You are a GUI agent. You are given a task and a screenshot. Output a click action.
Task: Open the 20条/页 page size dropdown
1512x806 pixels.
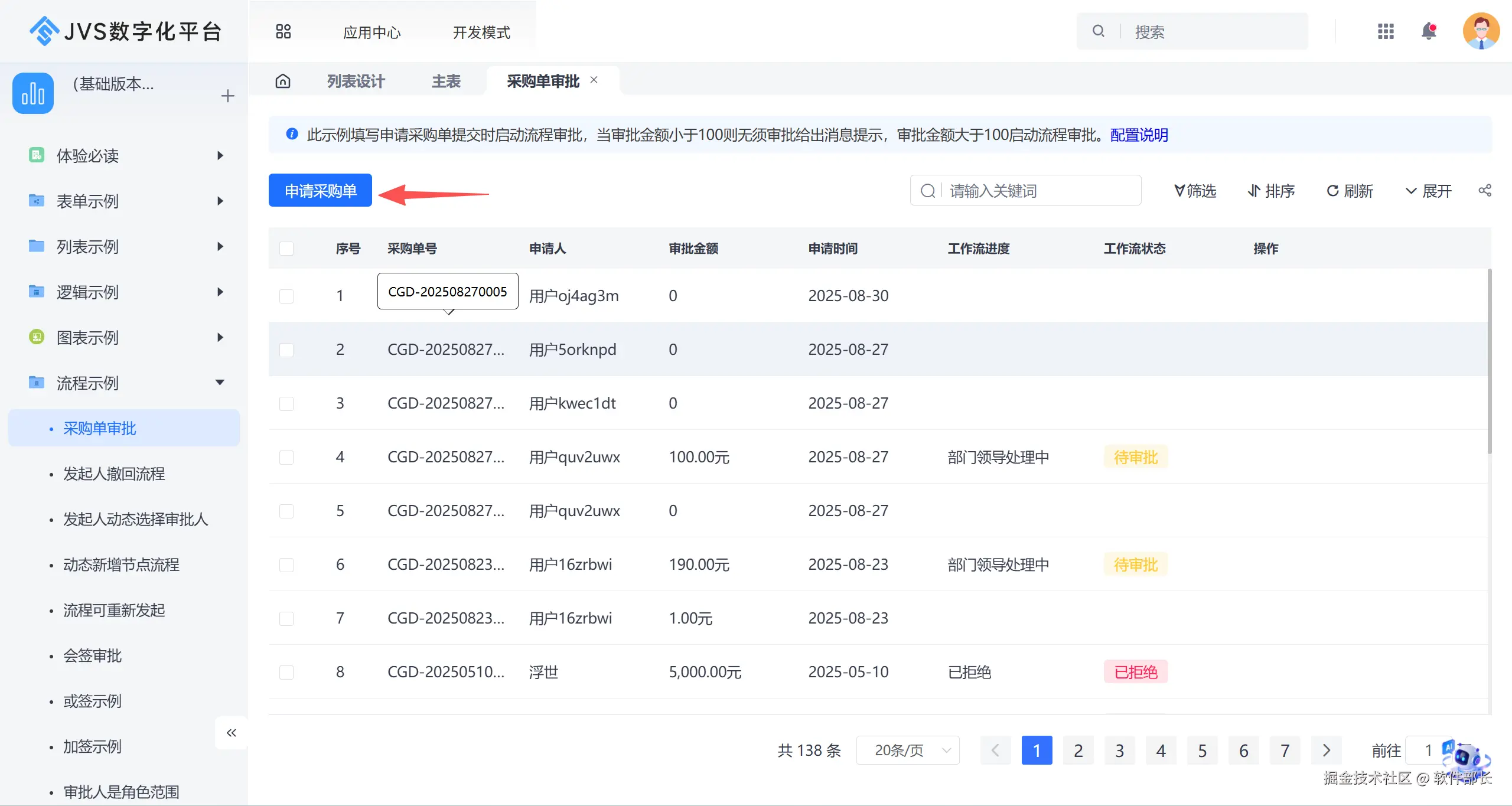907,750
